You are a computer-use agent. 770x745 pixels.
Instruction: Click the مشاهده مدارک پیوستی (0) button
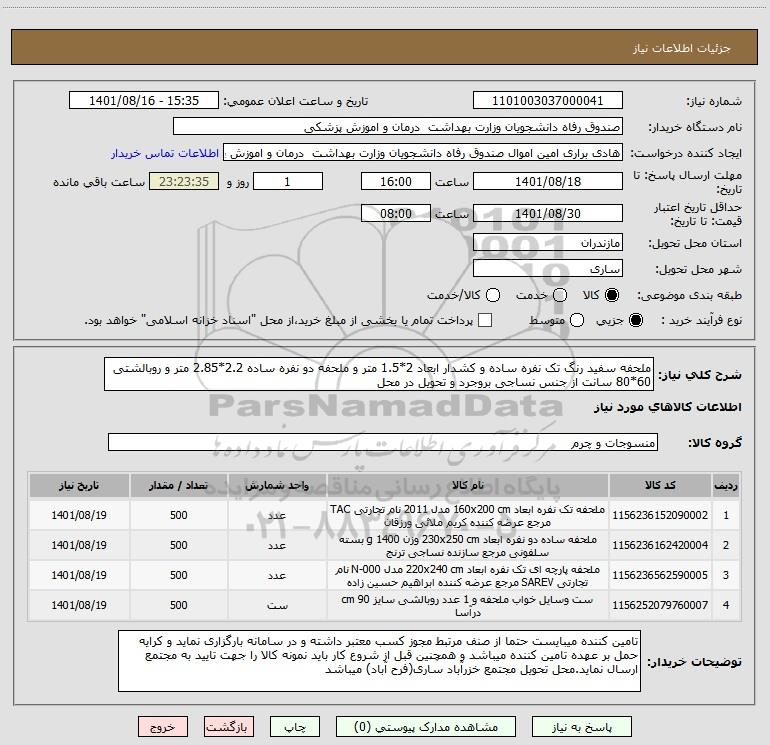click(426, 727)
